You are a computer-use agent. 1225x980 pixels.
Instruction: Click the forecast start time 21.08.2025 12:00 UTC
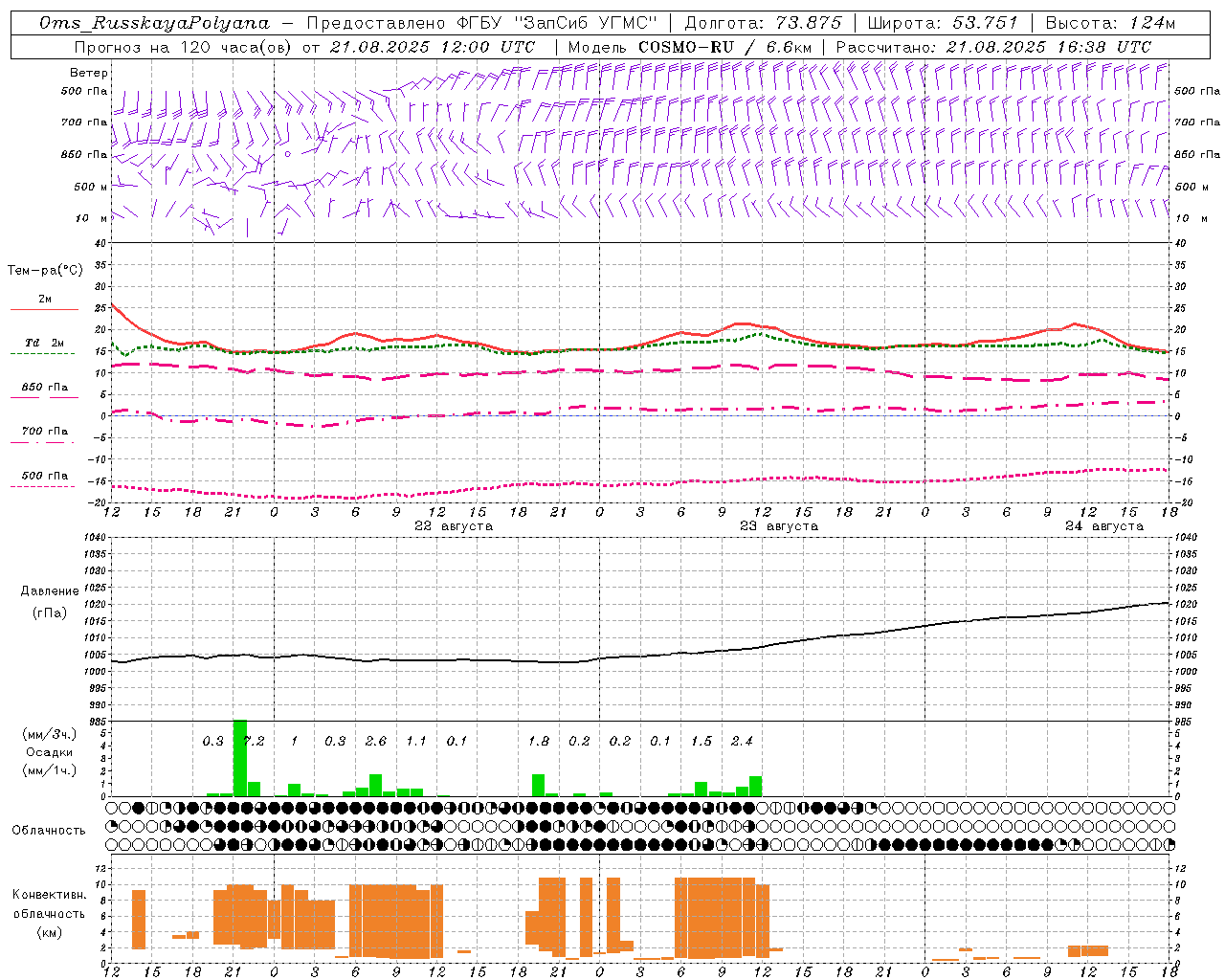[x=433, y=47]
